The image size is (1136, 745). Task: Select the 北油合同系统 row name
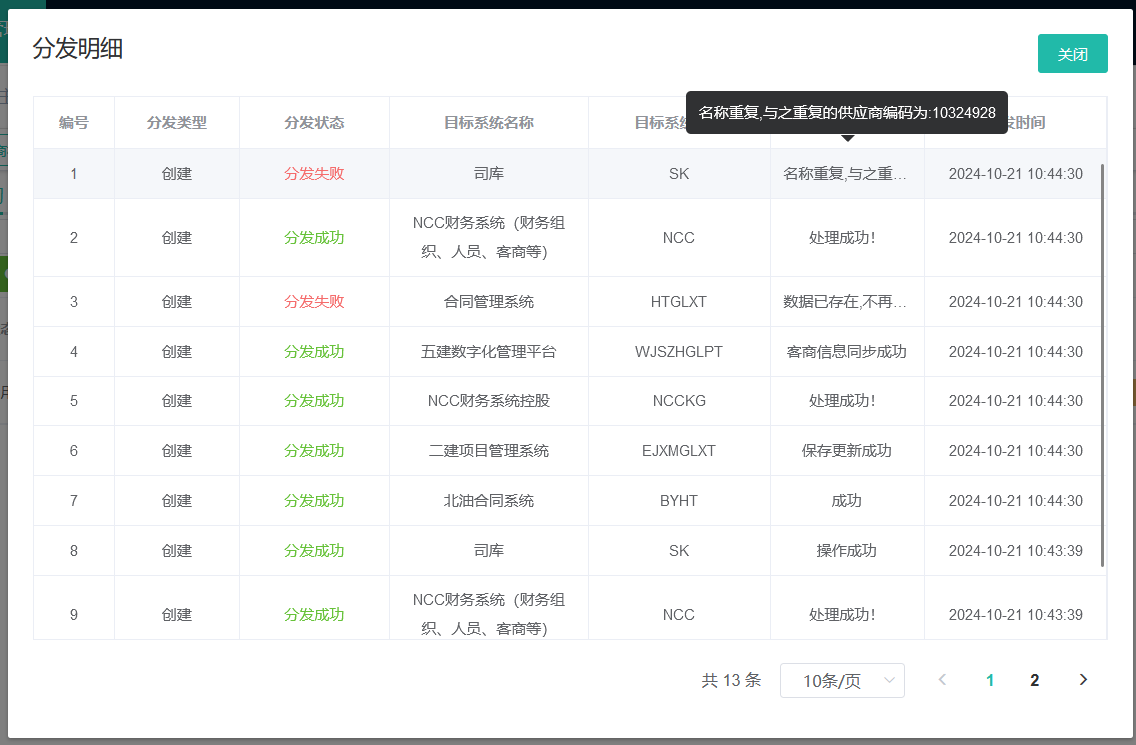[x=489, y=500]
